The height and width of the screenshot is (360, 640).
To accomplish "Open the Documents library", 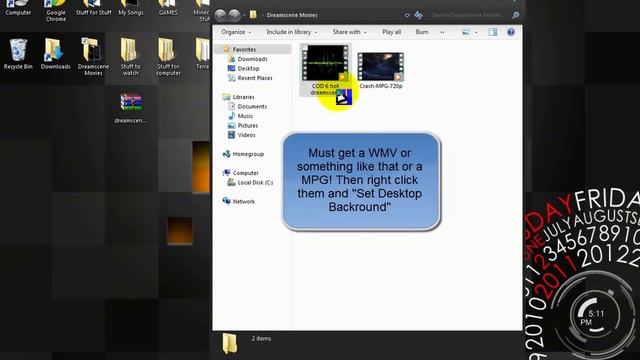I will click(252, 107).
